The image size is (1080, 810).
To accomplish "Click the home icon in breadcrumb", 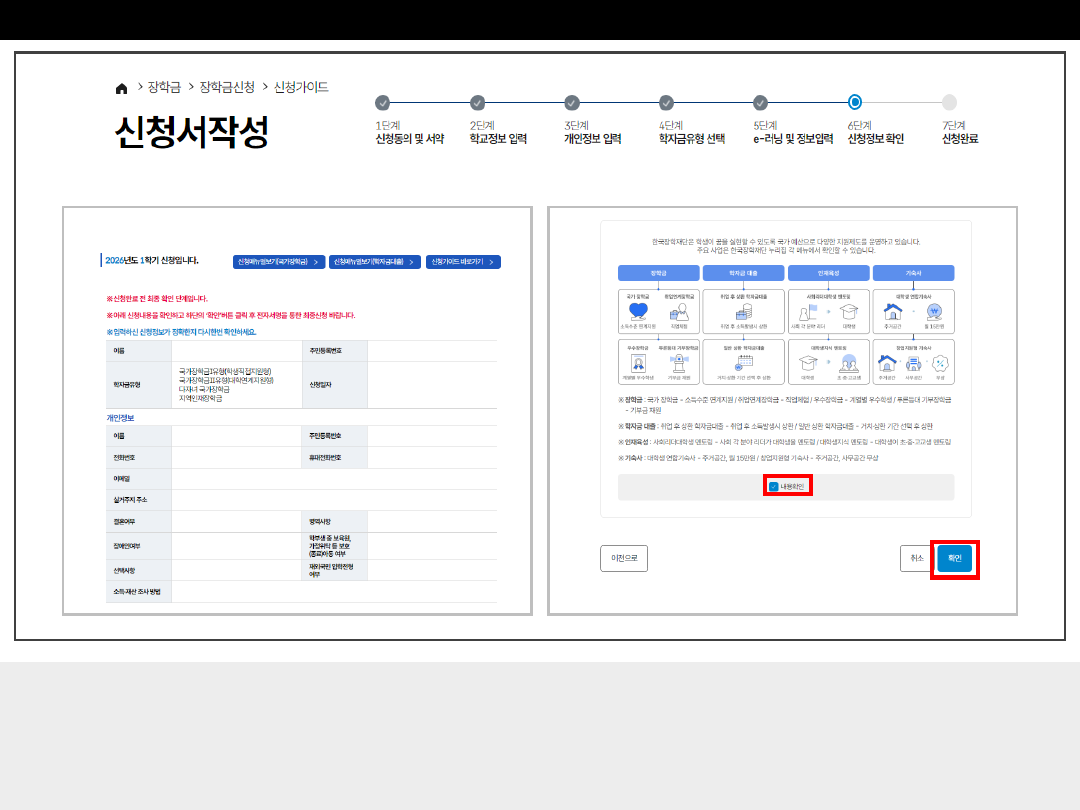I will pyautogui.click(x=122, y=88).
